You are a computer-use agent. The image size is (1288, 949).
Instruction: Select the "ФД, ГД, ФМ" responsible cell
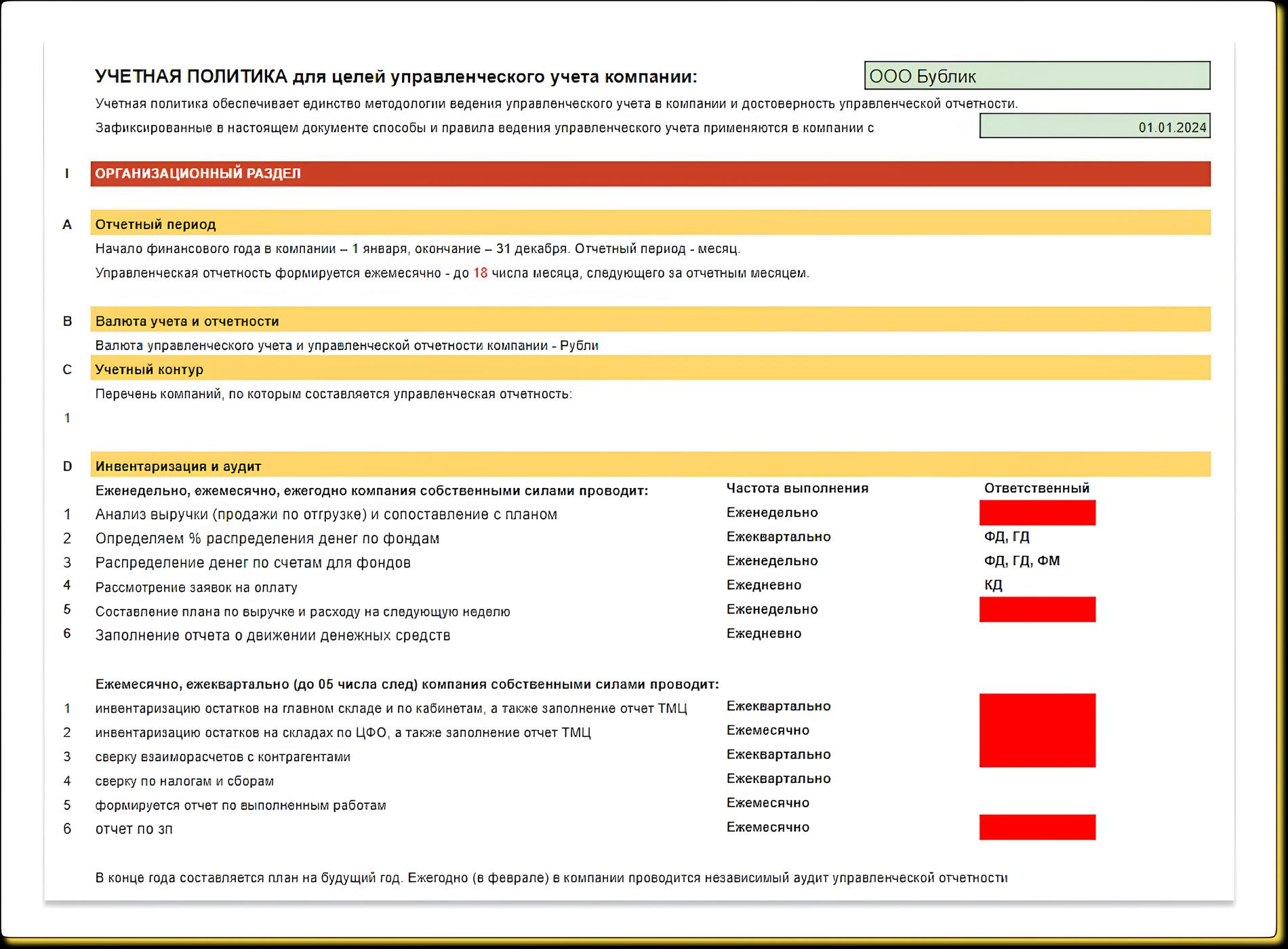1022,561
